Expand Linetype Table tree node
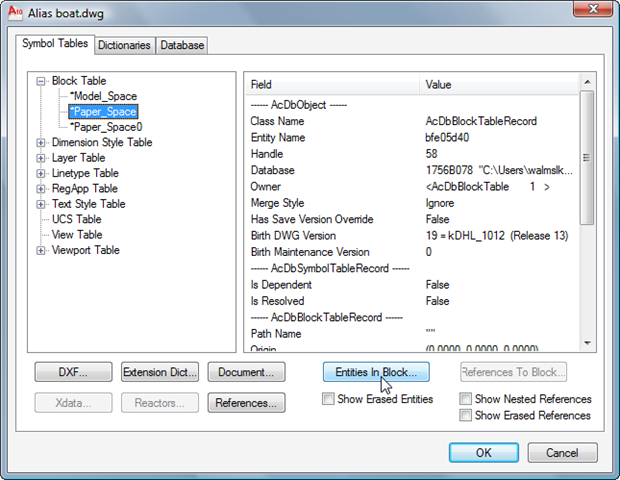Viewport: 620px width, 480px height. [41, 173]
